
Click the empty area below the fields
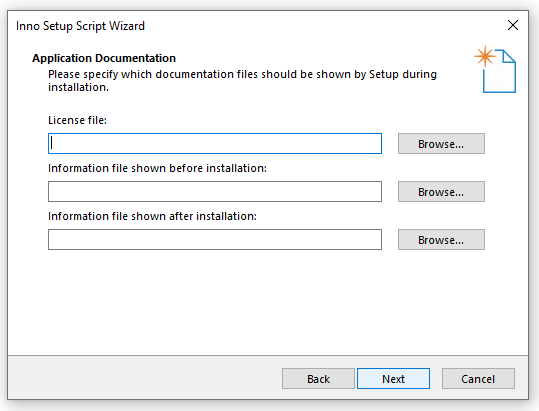point(268,302)
